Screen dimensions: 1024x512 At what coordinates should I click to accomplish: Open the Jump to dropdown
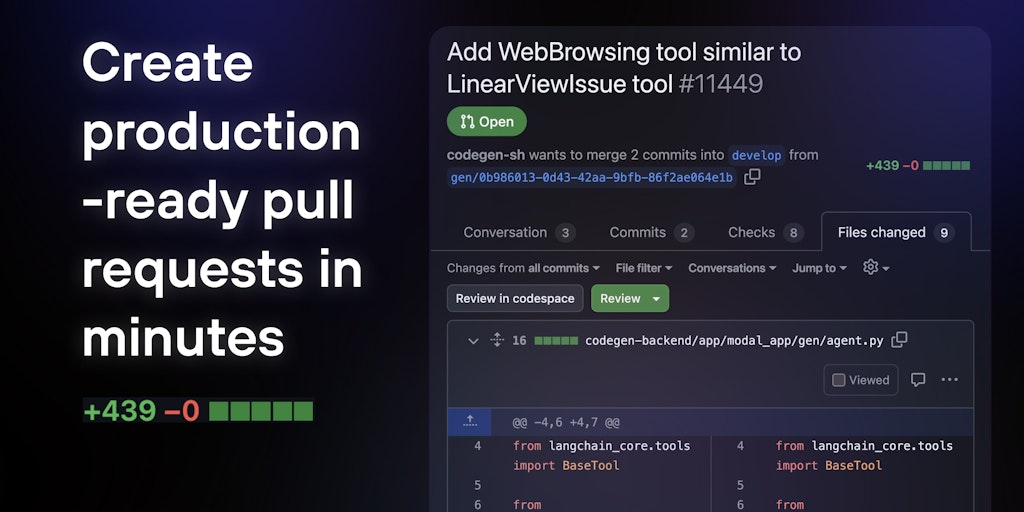820,268
